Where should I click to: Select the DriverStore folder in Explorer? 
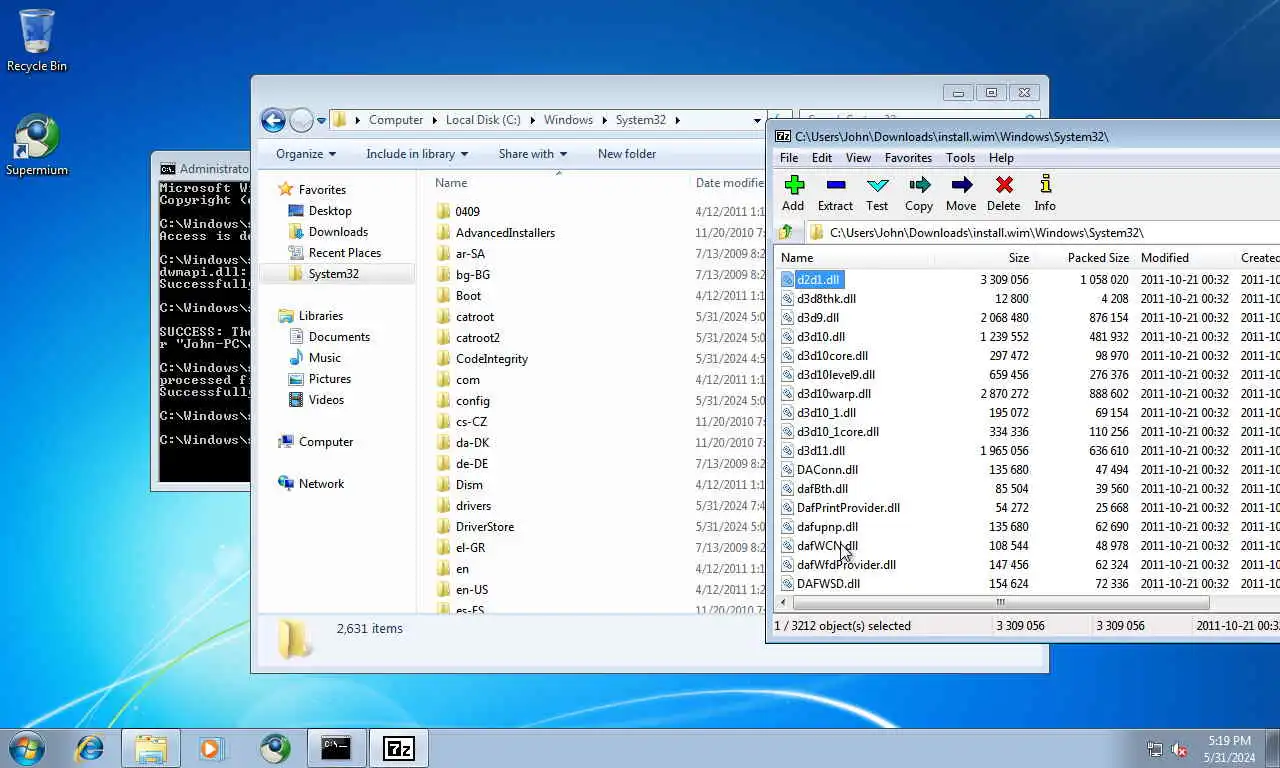[x=484, y=526]
